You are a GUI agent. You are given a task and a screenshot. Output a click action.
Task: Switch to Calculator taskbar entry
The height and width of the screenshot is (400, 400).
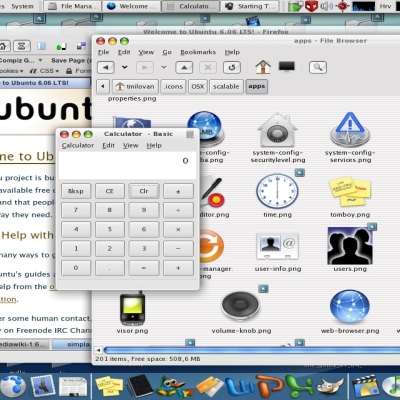pyautogui.click(x=191, y=6)
